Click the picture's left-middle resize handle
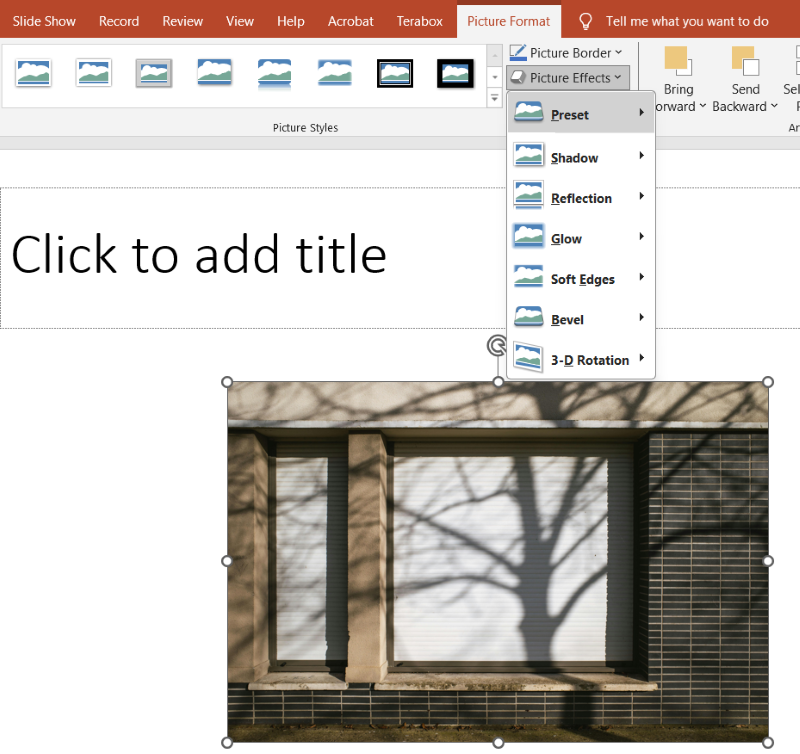The height and width of the screenshot is (754, 800). (x=227, y=561)
